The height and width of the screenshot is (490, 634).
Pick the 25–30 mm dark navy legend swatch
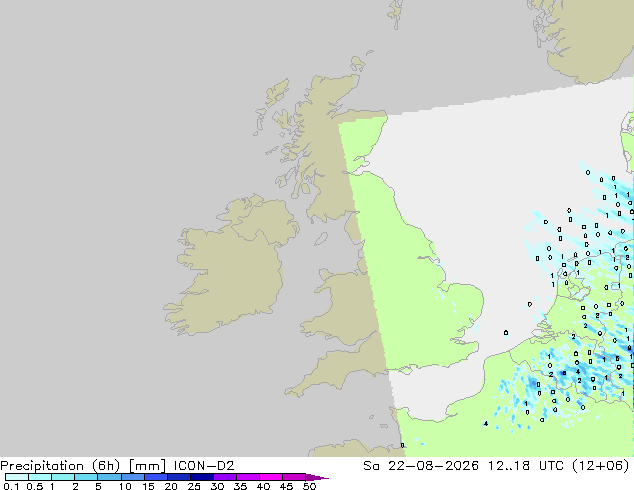click(202, 477)
